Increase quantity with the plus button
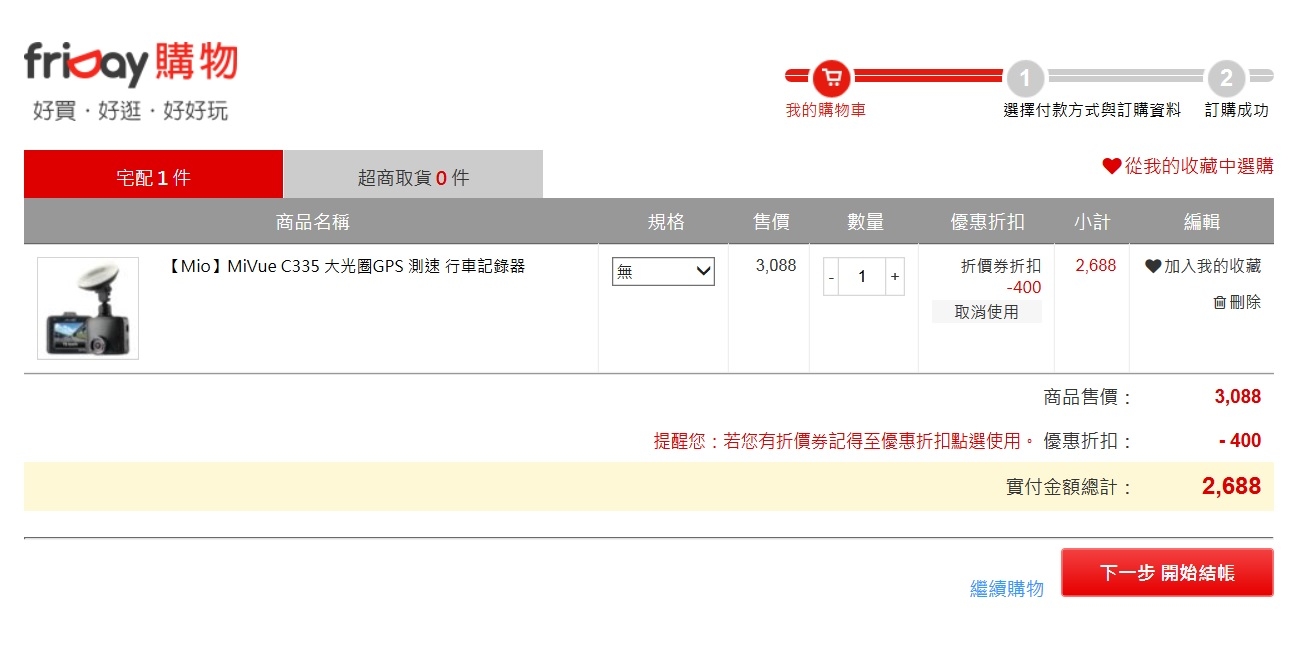 [x=894, y=276]
